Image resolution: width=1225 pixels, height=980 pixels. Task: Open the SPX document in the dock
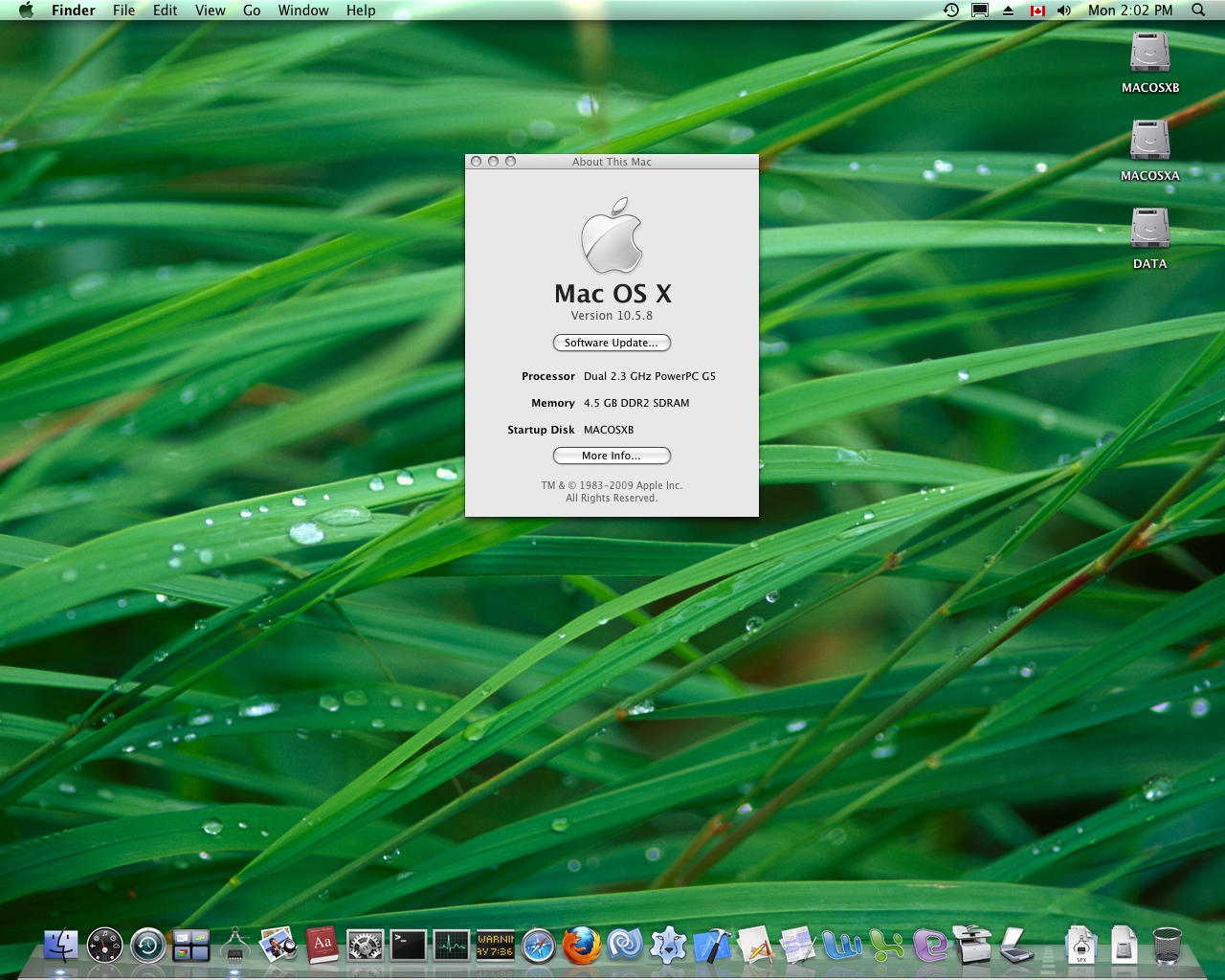point(1080,946)
